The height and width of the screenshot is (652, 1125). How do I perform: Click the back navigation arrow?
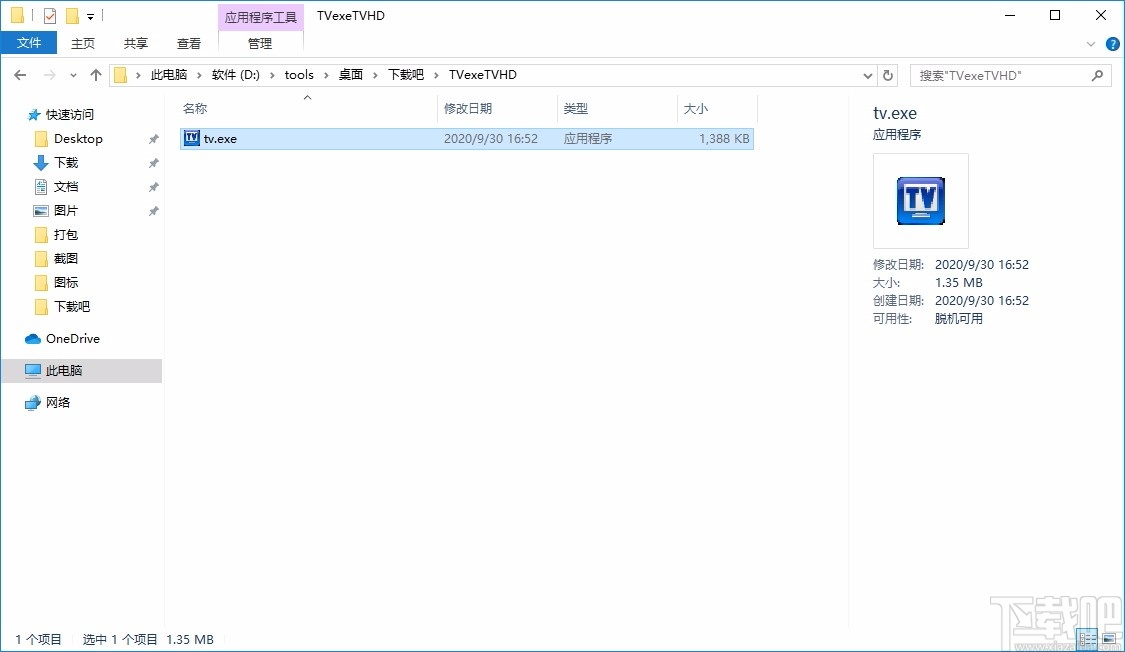20,74
